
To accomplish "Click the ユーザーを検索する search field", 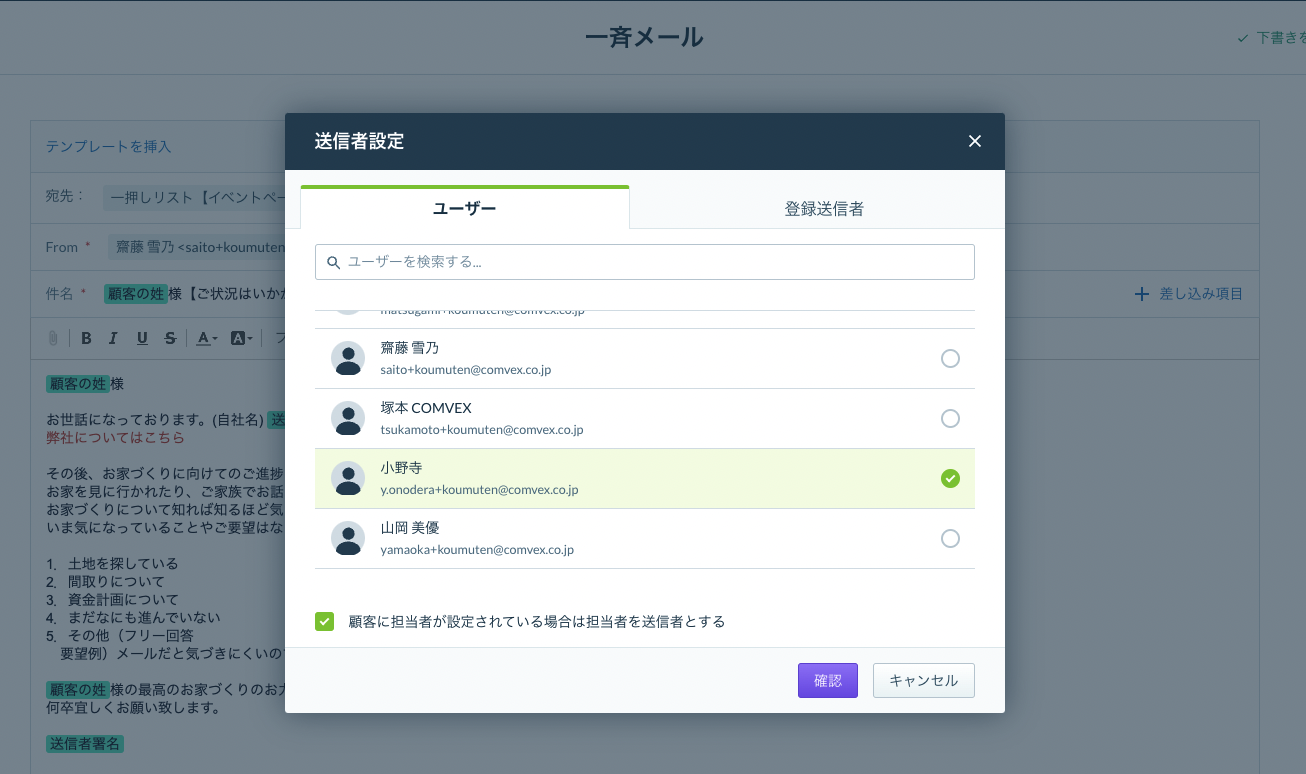I will pyautogui.click(x=645, y=262).
